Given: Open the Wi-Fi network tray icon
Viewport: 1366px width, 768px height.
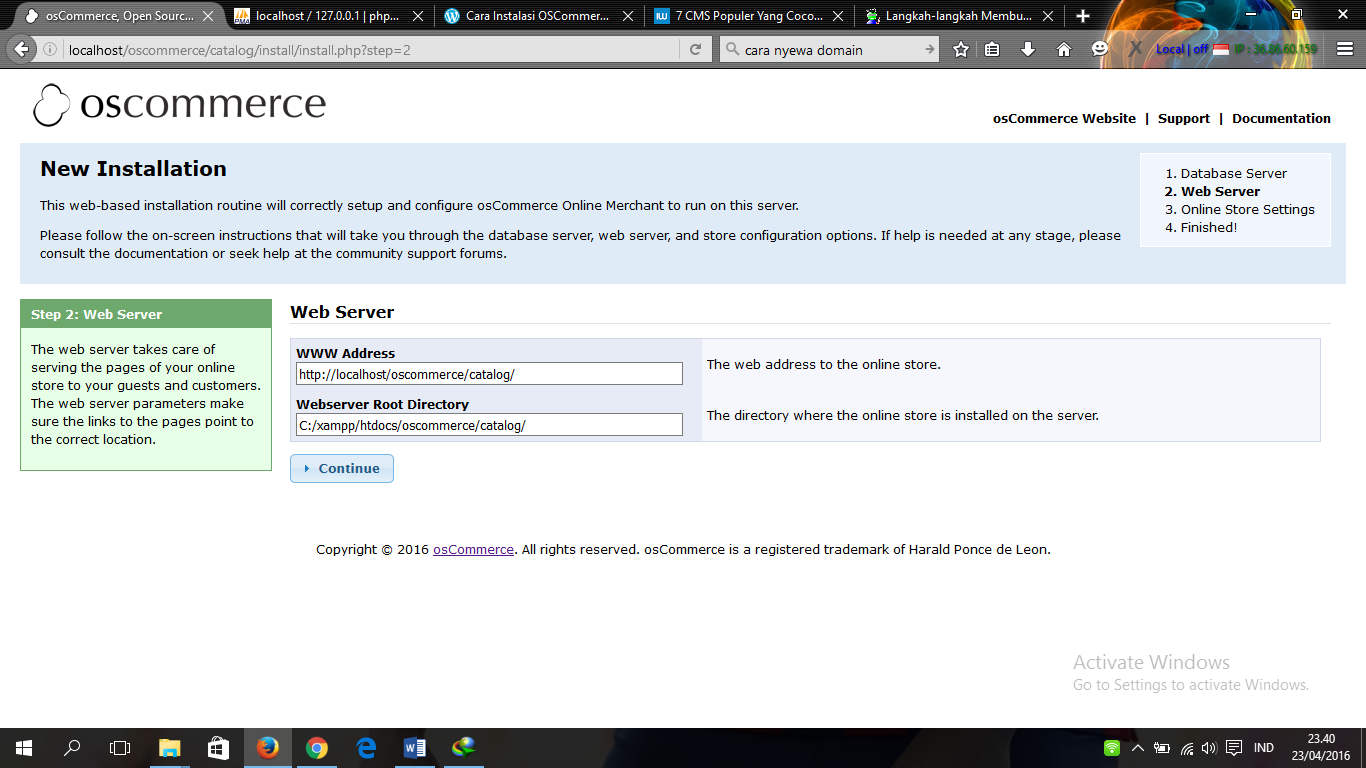Looking at the screenshot, I should click(1186, 748).
